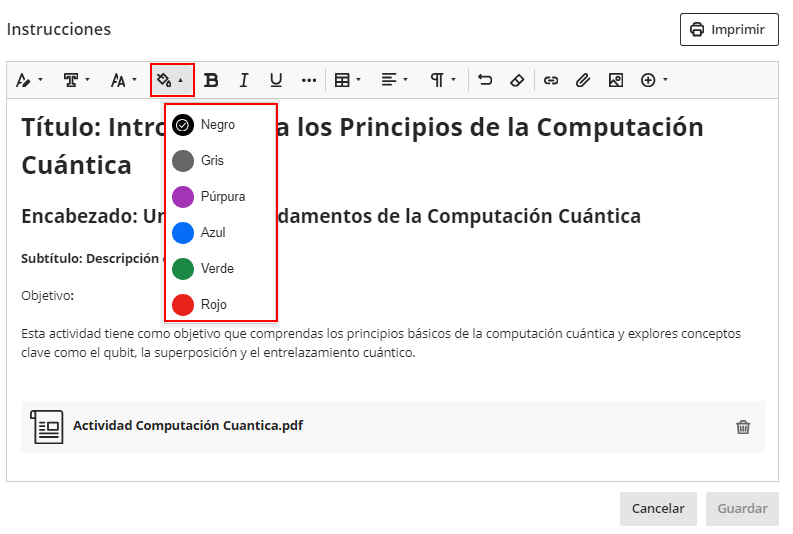Clear formatting with the eraser icon
The image size is (793, 534).
pos(516,80)
